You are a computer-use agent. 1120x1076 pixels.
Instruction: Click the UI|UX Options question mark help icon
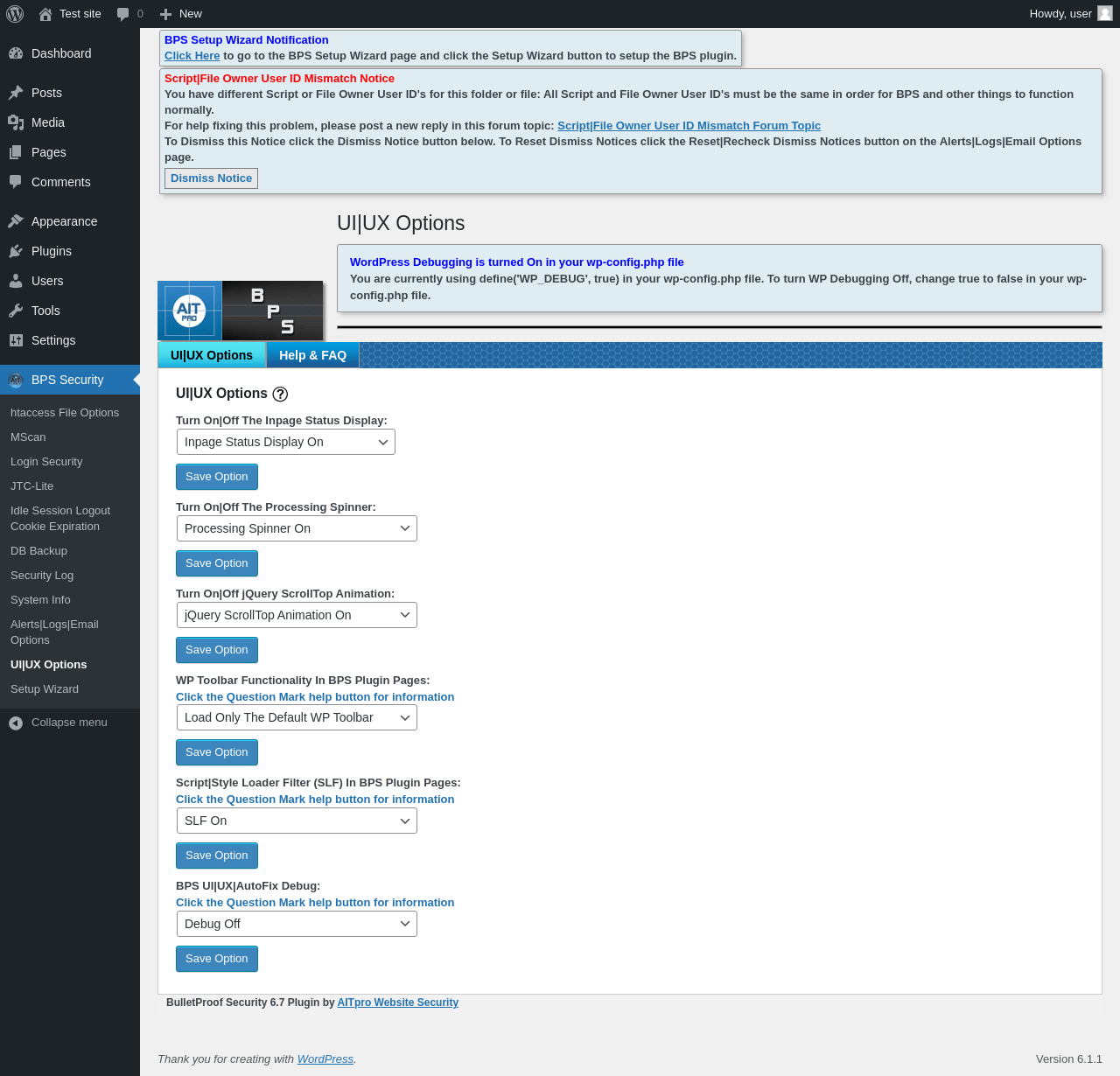point(280,395)
